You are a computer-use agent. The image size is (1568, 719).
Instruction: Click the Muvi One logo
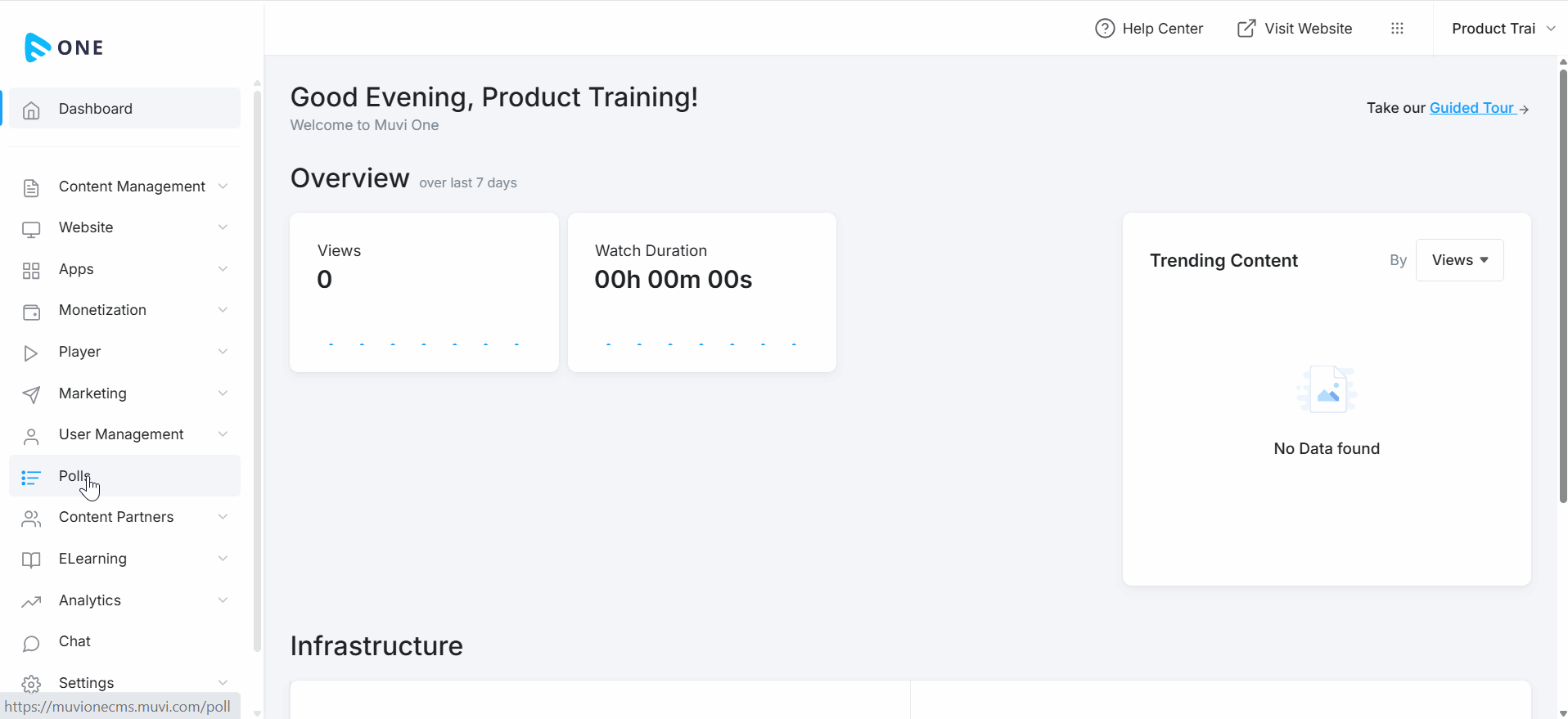(x=64, y=47)
